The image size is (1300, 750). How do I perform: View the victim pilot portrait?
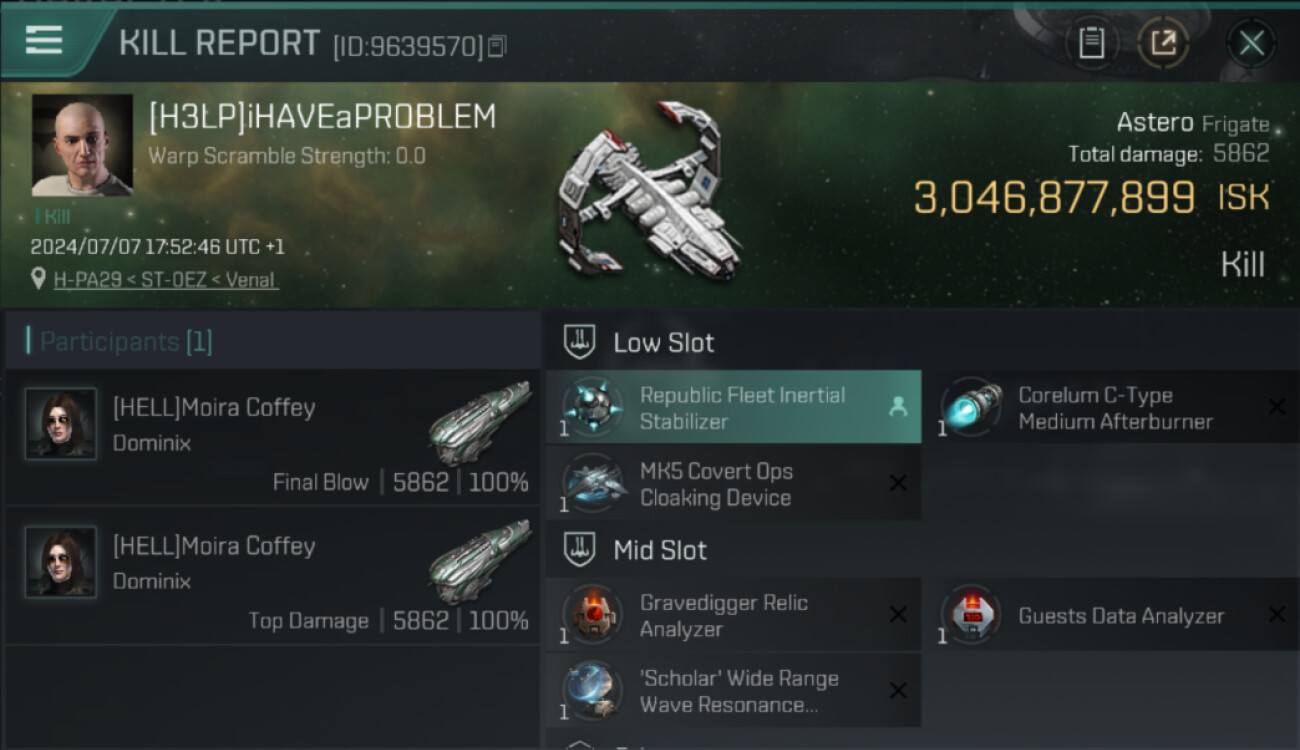coord(82,145)
